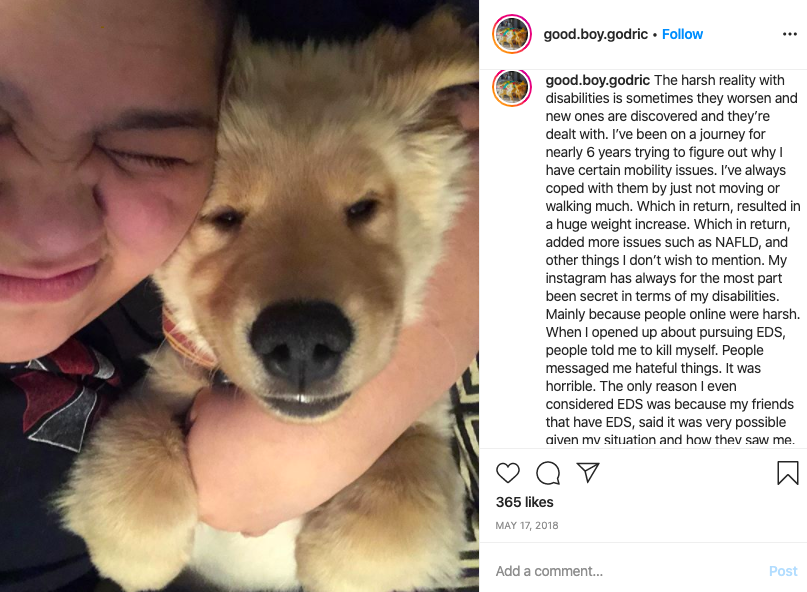Screen dimensions: 807x592
Task: Like the post with the heart icon
Action: pyautogui.click(x=507, y=473)
